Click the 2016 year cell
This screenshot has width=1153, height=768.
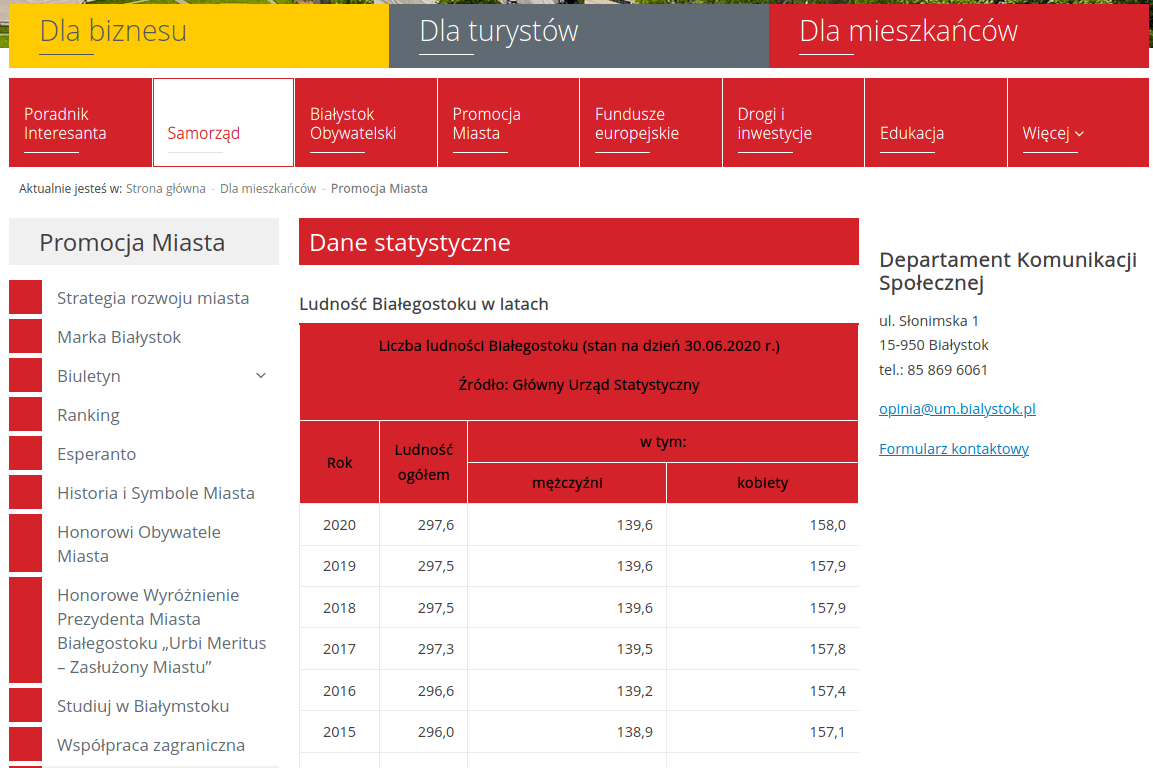[339, 691]
